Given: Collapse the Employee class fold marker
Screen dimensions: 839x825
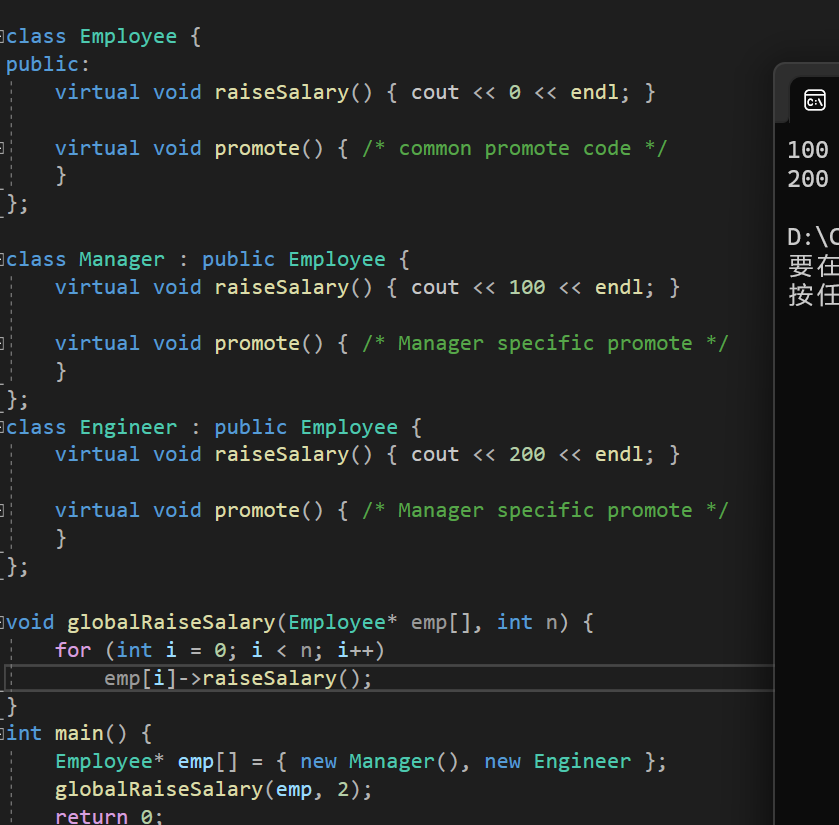Looking at the screenshot, I should point(3,37).
